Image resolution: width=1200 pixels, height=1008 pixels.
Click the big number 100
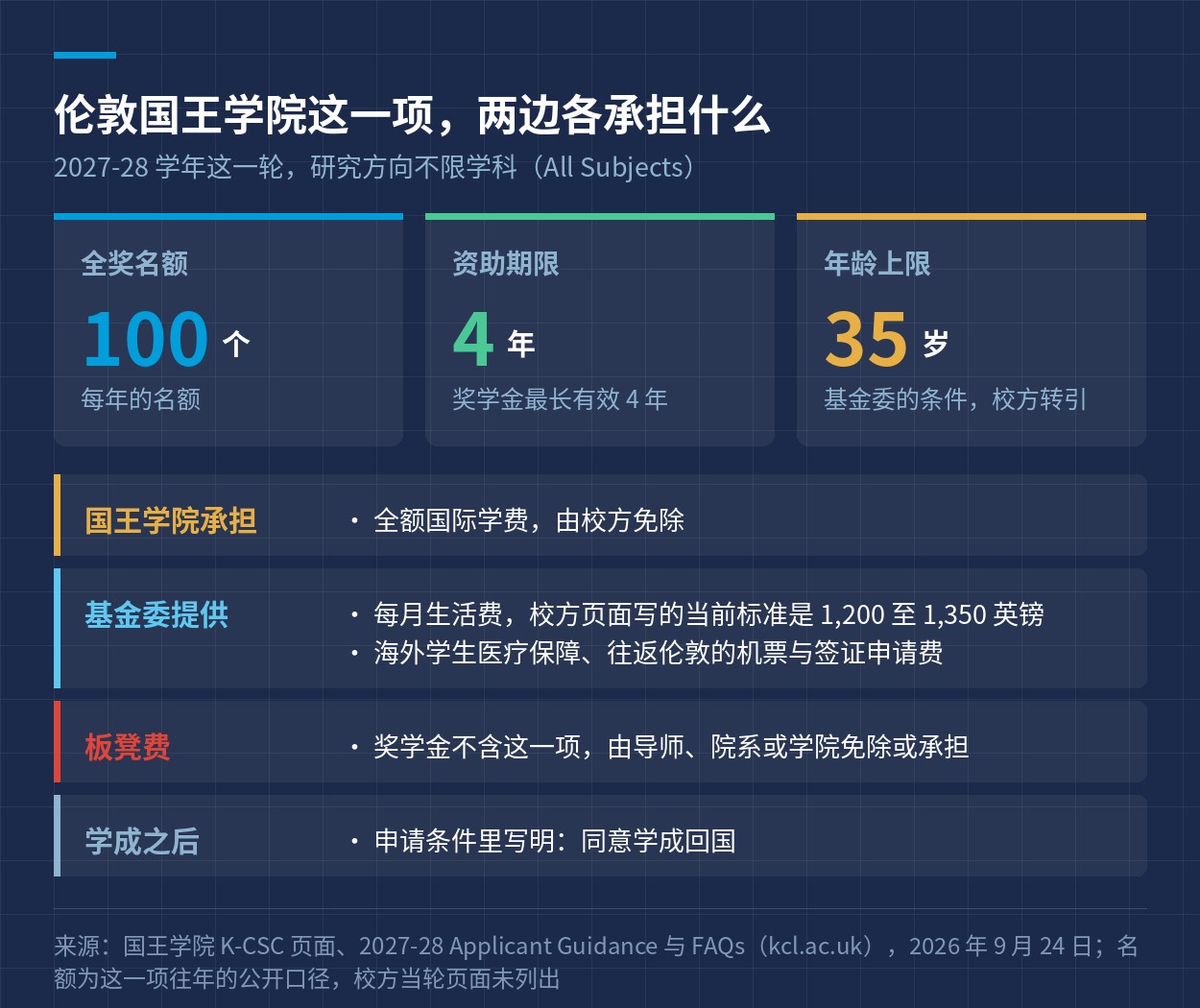coord(146,339)
